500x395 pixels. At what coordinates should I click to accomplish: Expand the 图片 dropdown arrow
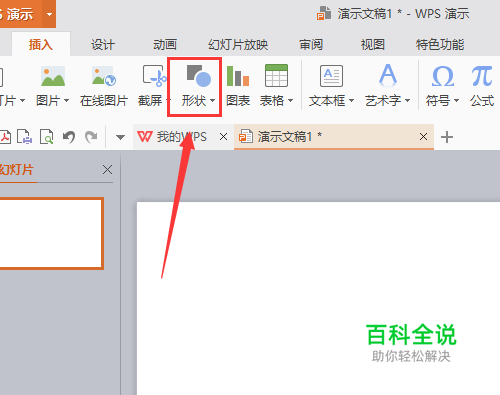pos(66,100)
